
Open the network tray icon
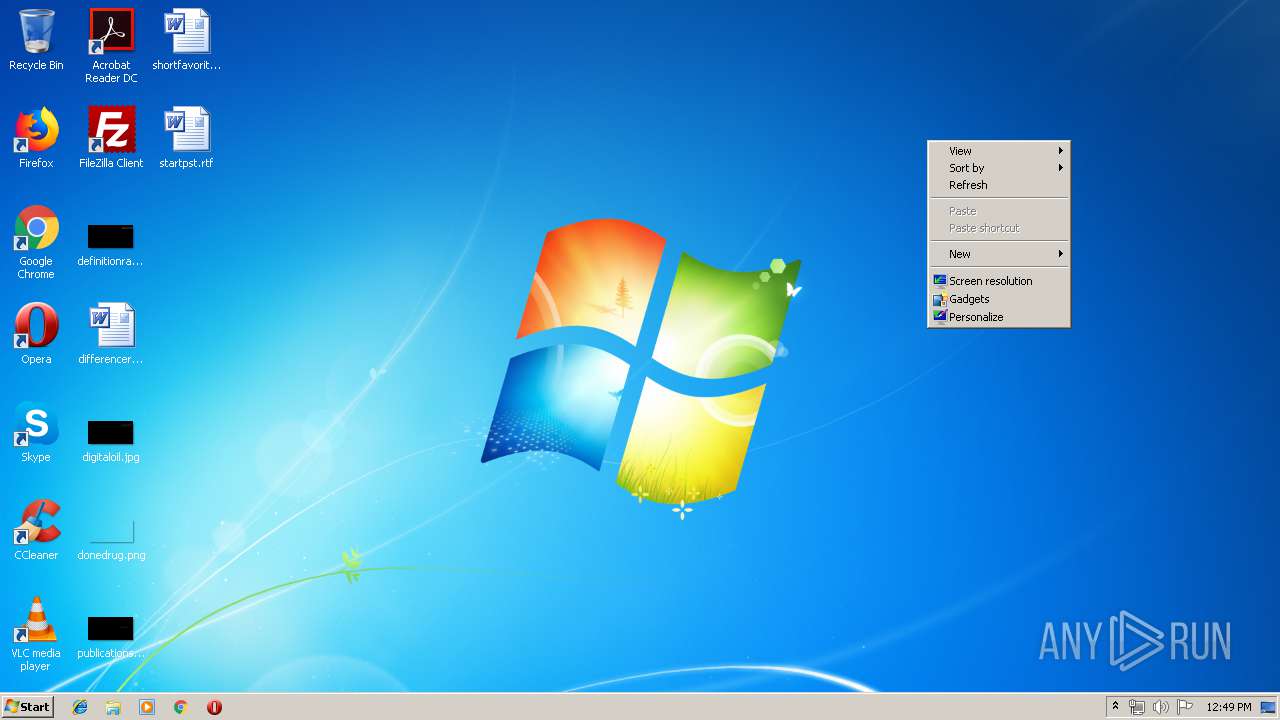1137,707
